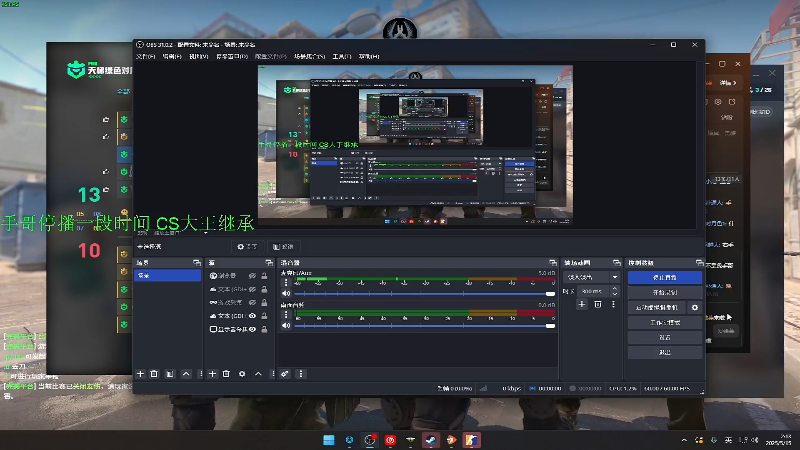Viewport: 800px width, 450px height.
Task: Pop out the Sources dock panel
Action: [269, 263]
